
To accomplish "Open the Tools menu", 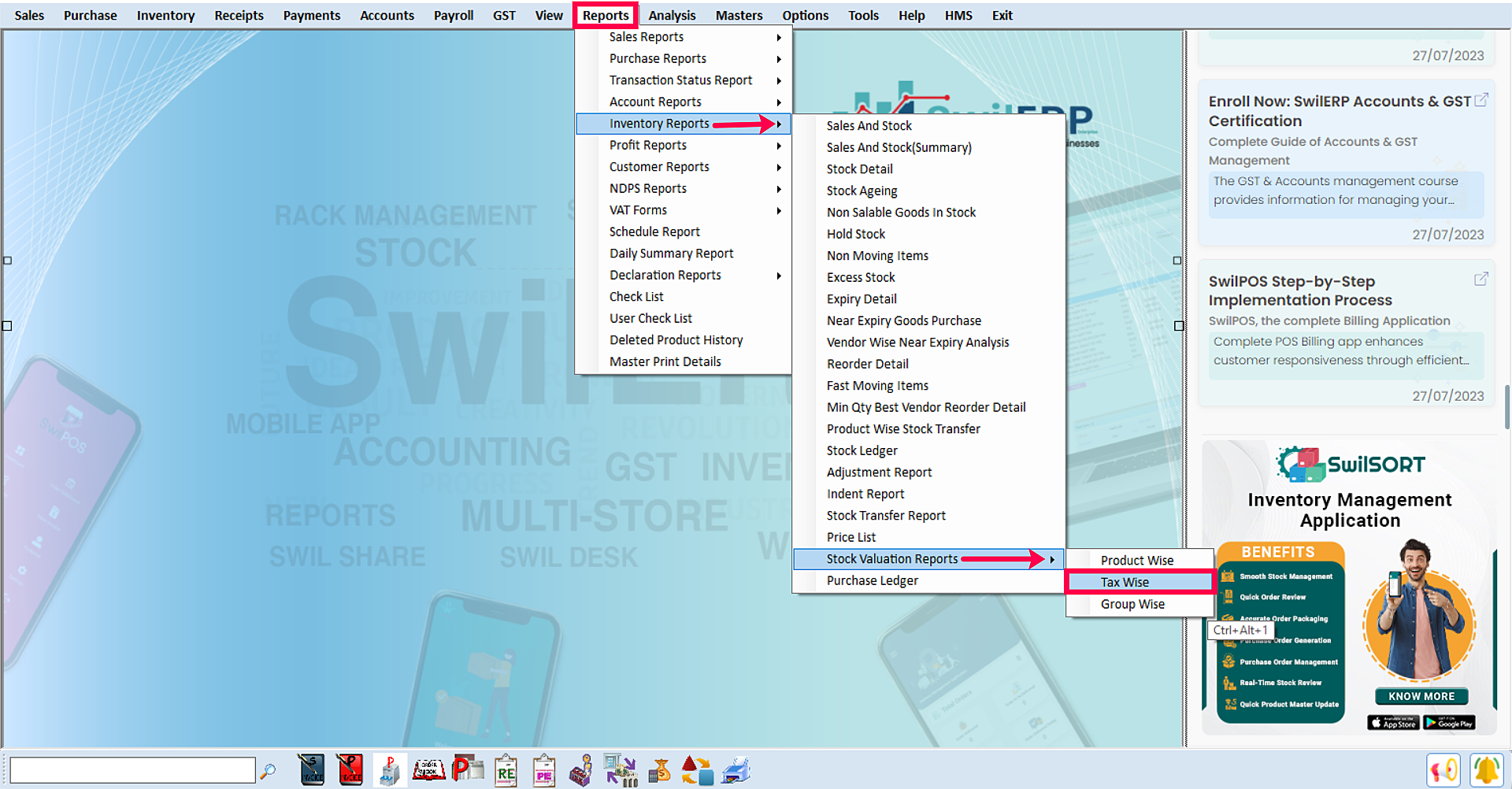I will point(863,15).
